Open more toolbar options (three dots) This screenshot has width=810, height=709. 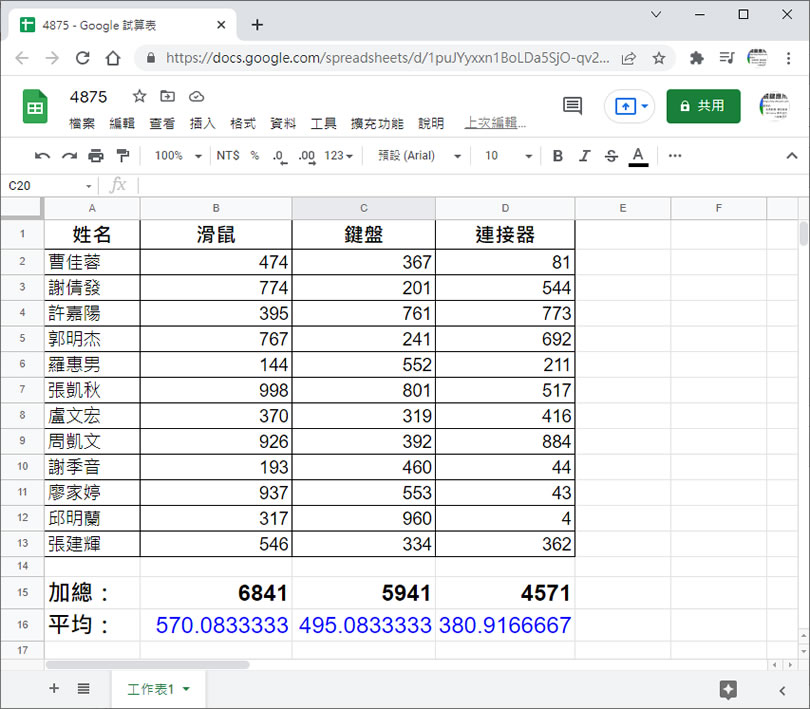675,156
